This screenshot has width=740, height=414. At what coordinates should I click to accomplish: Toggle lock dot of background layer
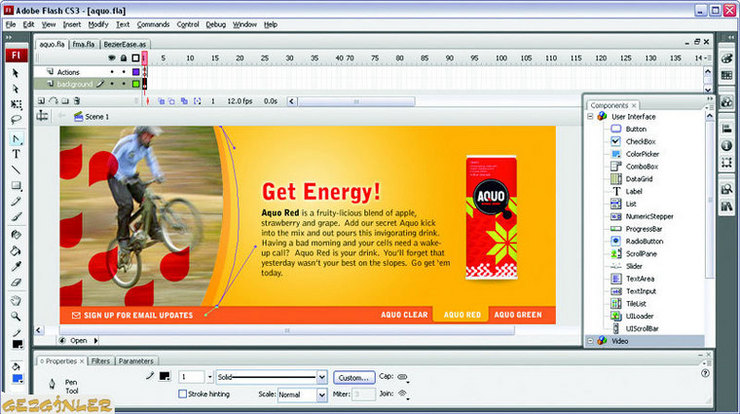124,84
